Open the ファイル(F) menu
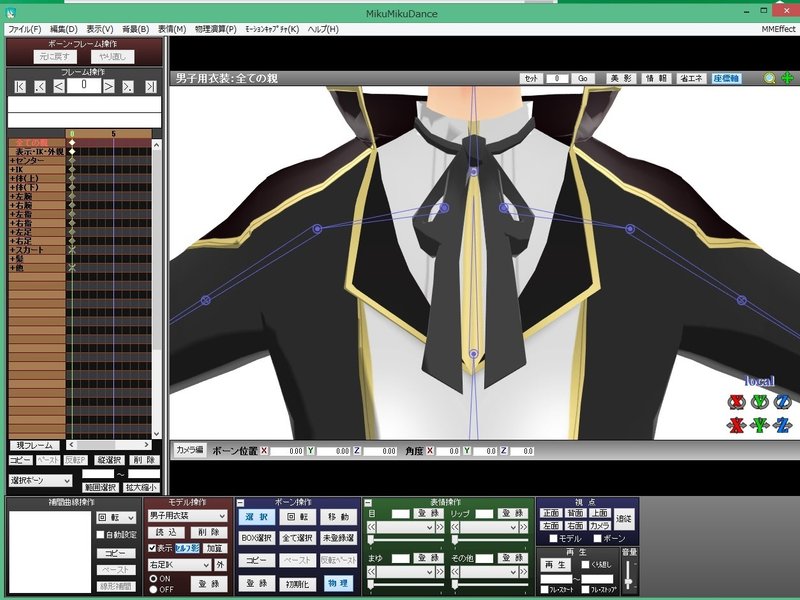Screen dimensions: 800x600 click(x=25, y=29)
